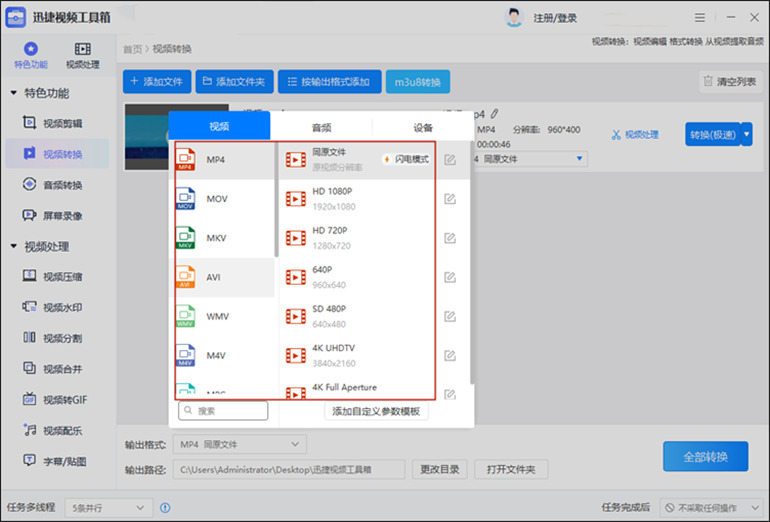Image resolution: width=770 pixels, height=522 pixels.
Task: Open the hamburger menu icon
Action: tap(700, 18)
